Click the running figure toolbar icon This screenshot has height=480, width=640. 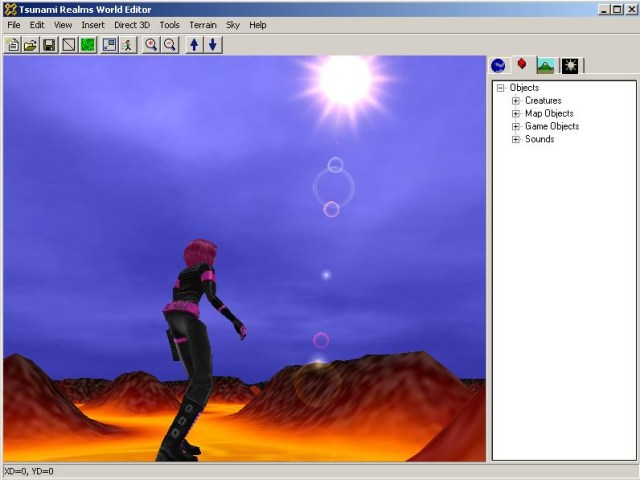pyautogui.click(x=128, y=45)
